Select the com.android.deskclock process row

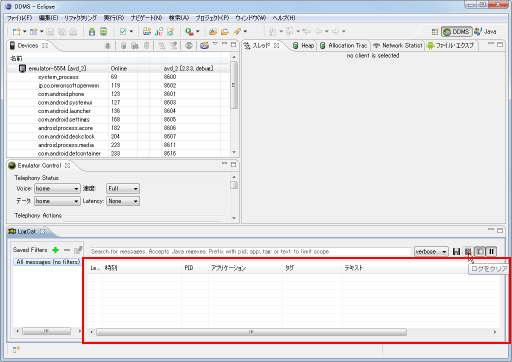pos(118,137)
